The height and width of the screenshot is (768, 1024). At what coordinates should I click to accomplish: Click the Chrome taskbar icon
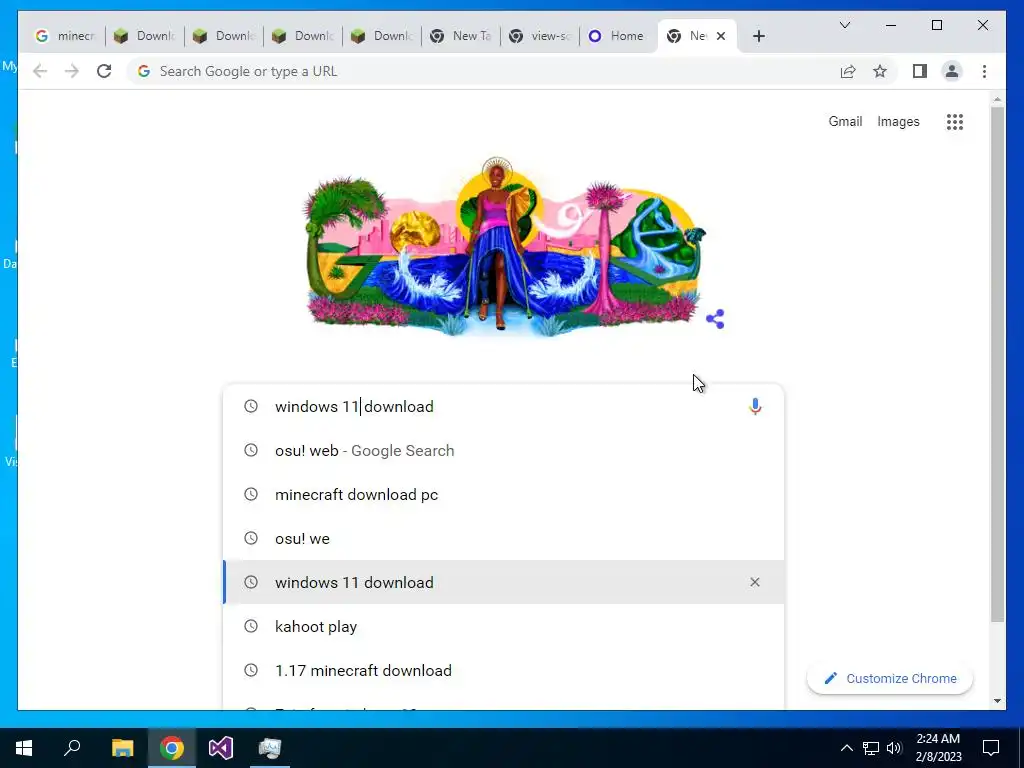click(x=172, y=748)
